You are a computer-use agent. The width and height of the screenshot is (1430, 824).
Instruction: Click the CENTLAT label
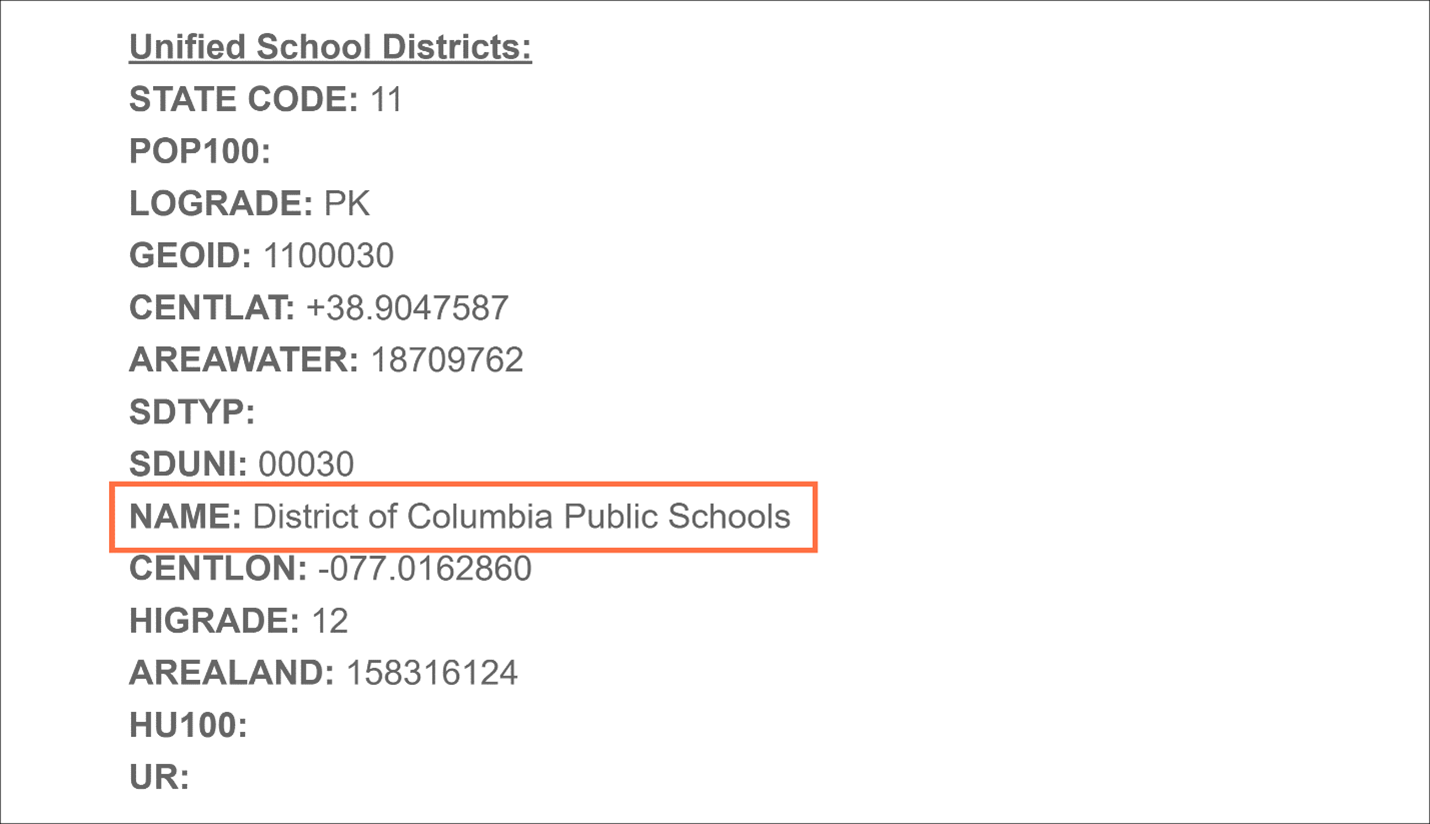click(x=212, y=307)
